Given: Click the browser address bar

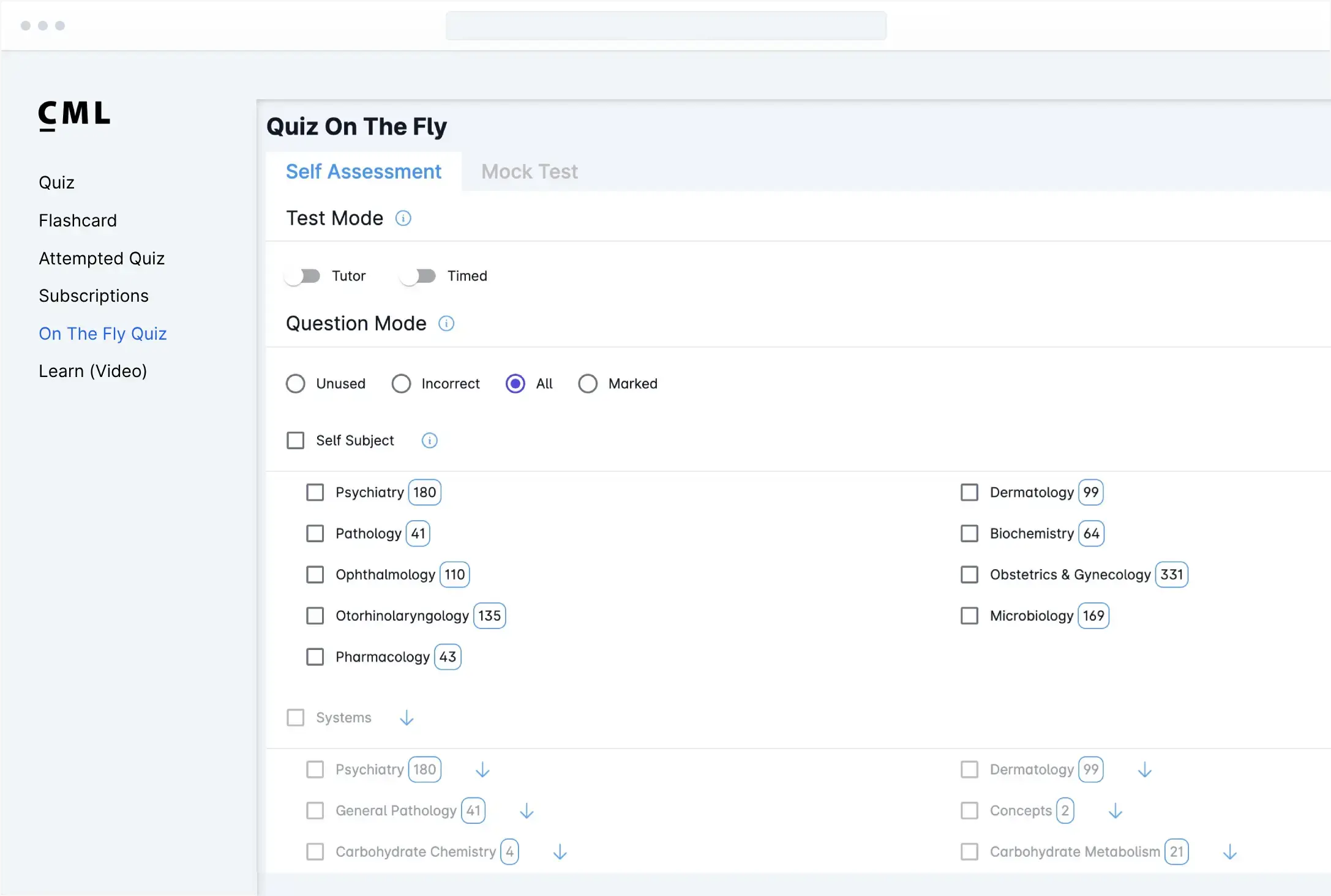Looking at the screenshot, I should coord(665,26).
